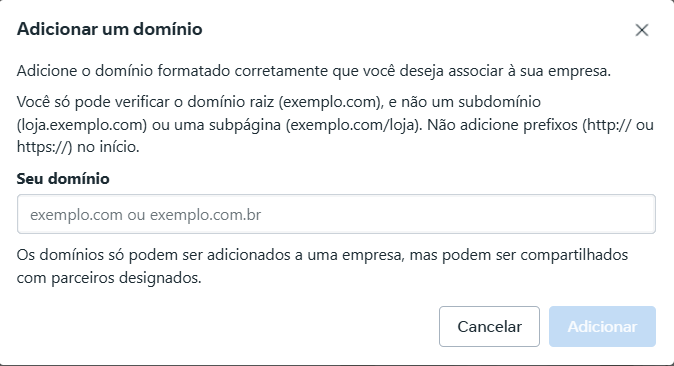Viewport: 674px width, 366px height.
Task: Click the 'Você só pode verificar' paragraph
Action: [335, 124]
